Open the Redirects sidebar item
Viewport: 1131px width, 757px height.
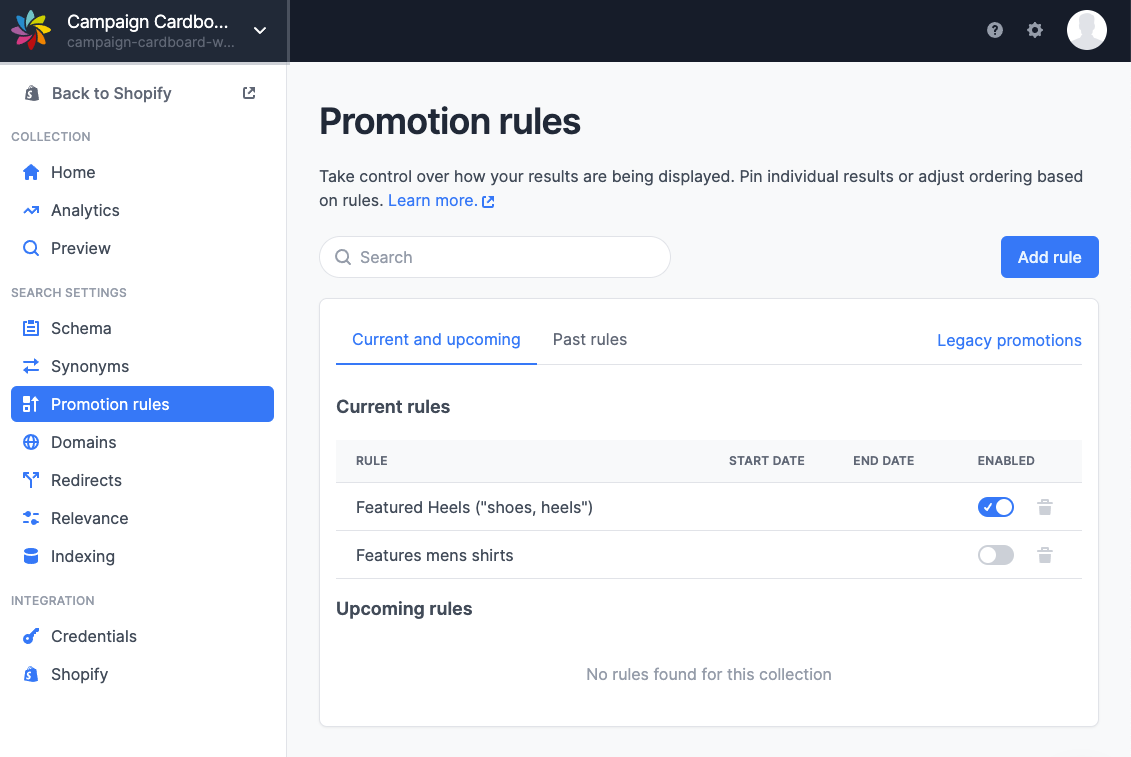tap(142, 481)
